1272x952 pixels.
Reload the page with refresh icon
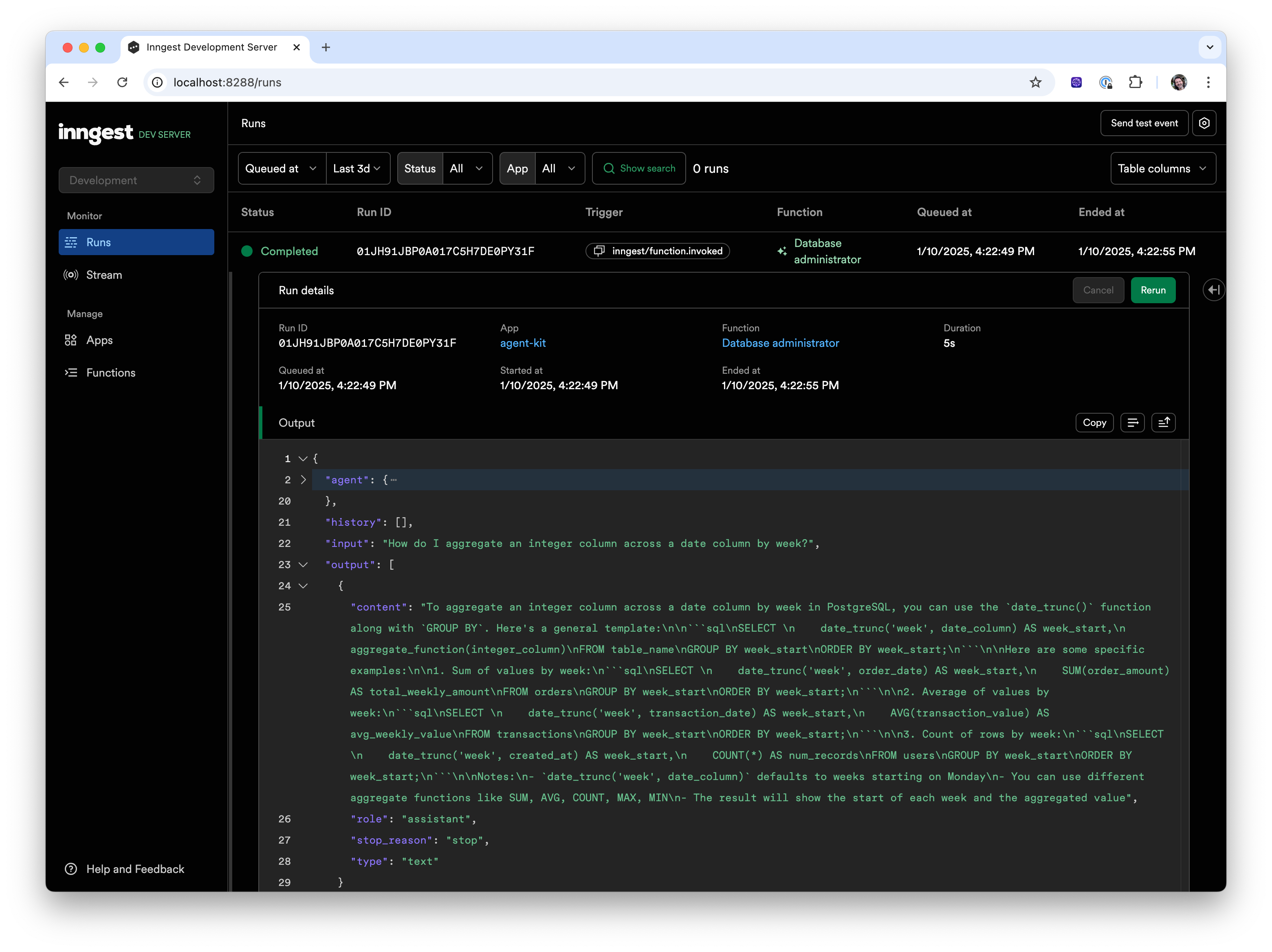(122, 82)
